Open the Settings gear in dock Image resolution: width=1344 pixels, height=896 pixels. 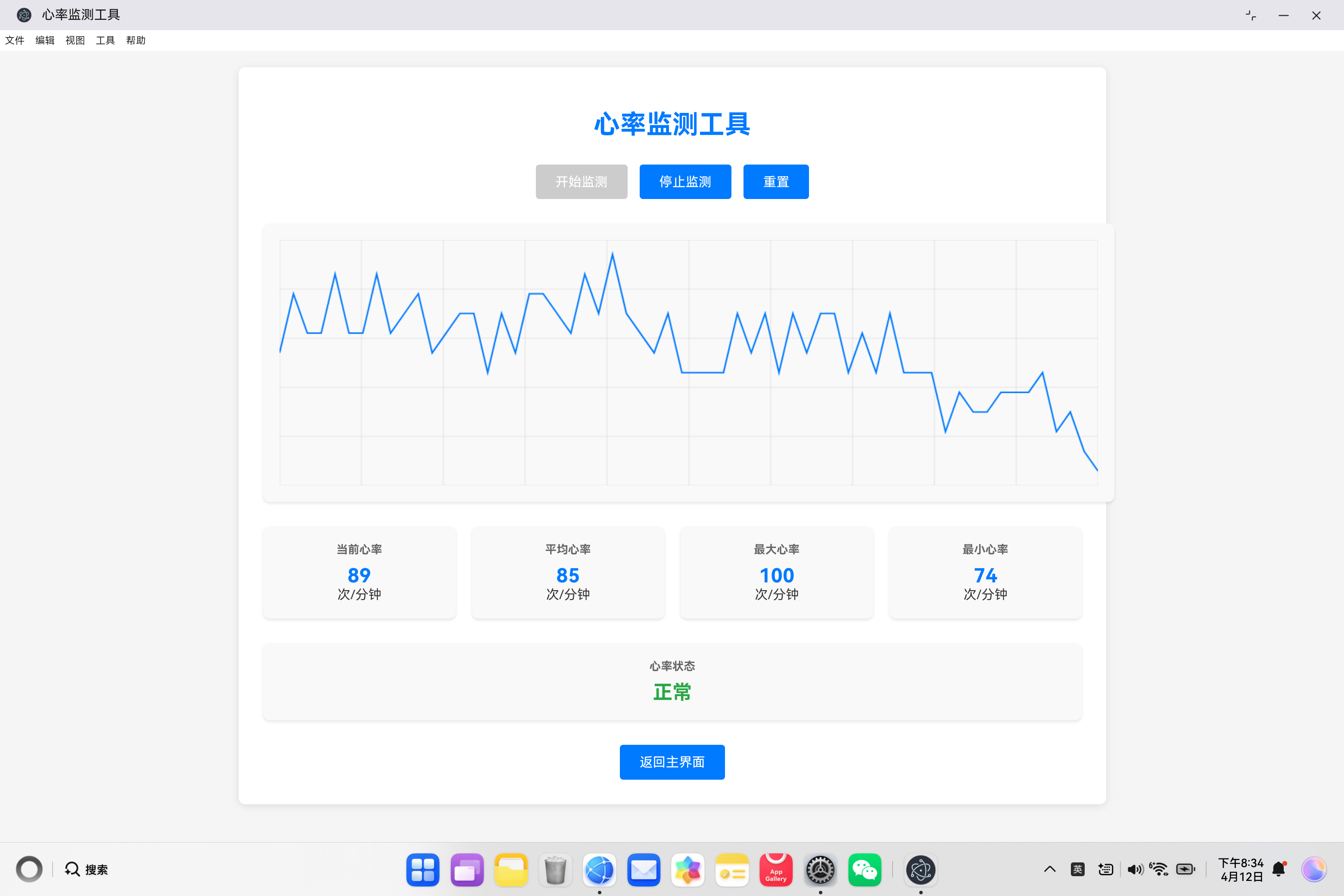point(820,870)
